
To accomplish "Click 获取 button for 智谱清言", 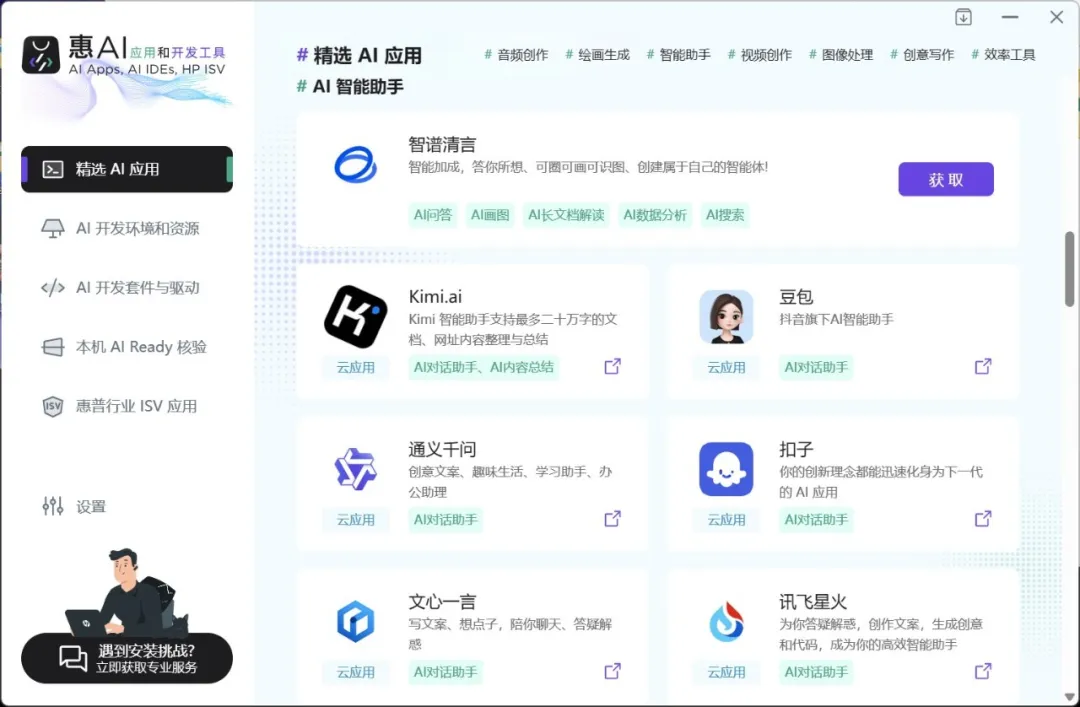I will pyautogui.click(x=946, y=179).
